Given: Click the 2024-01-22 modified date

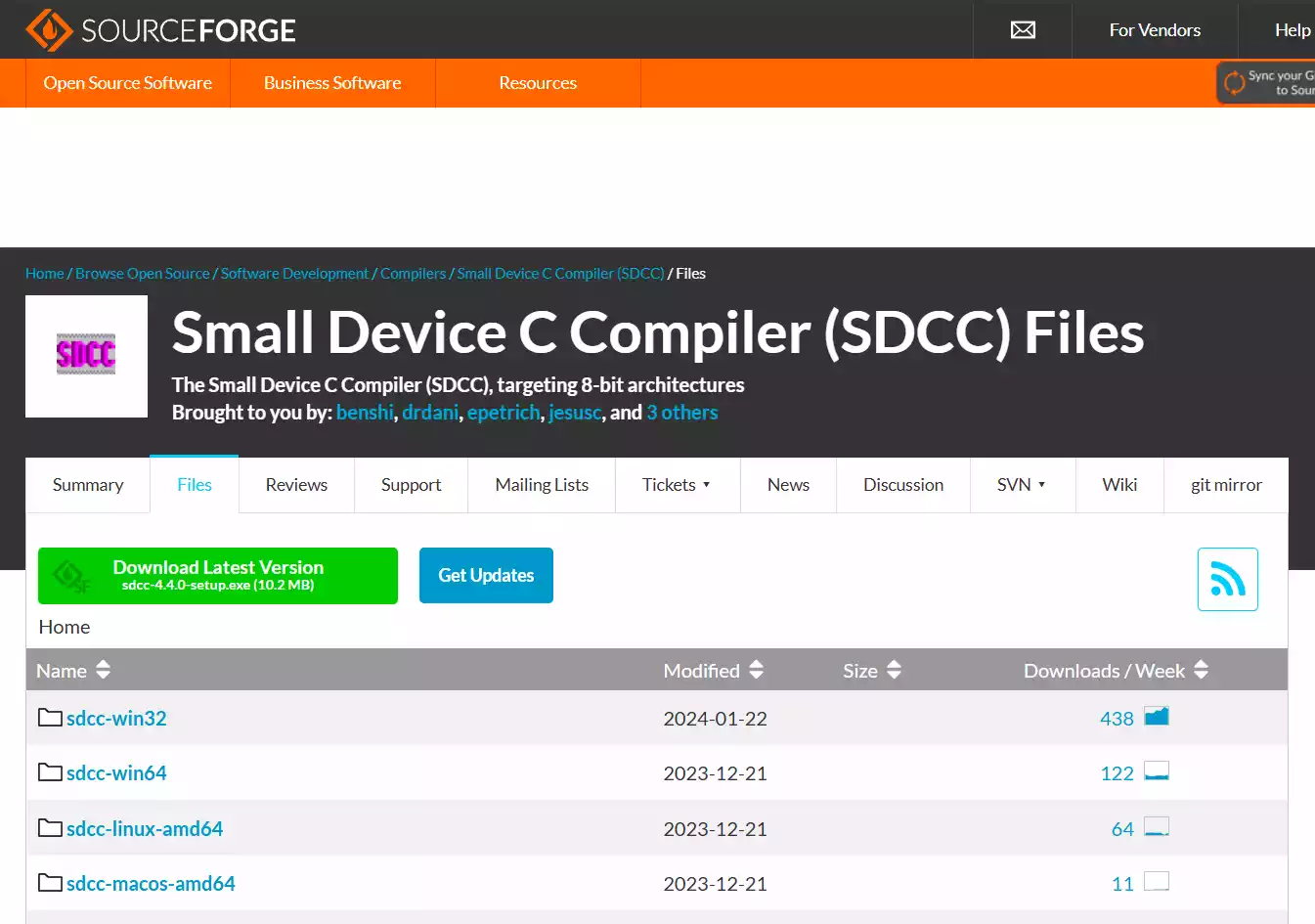Looking at the screenshot, I should (715, 719).
